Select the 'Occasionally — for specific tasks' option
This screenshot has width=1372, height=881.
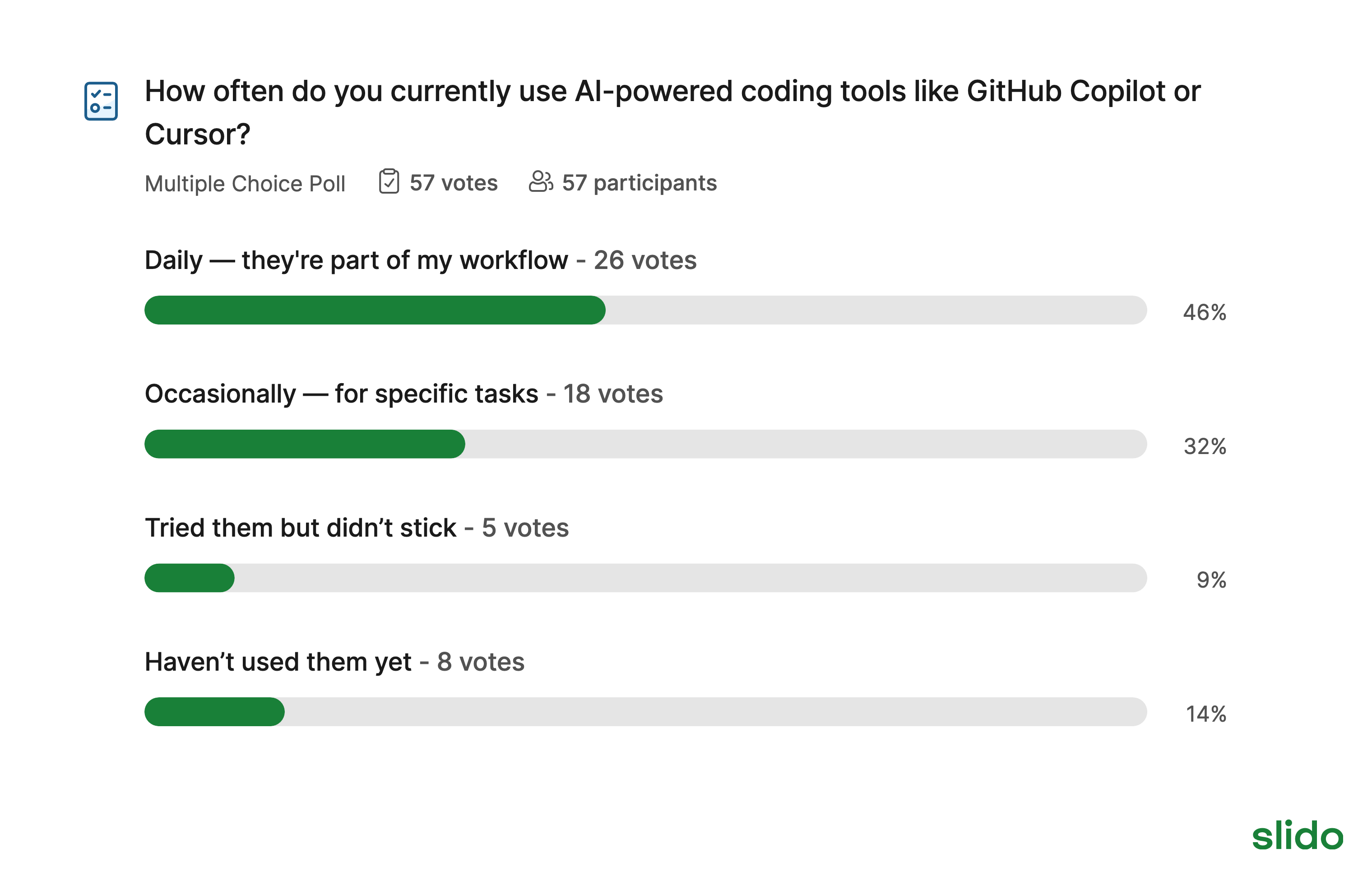point(342,394)
